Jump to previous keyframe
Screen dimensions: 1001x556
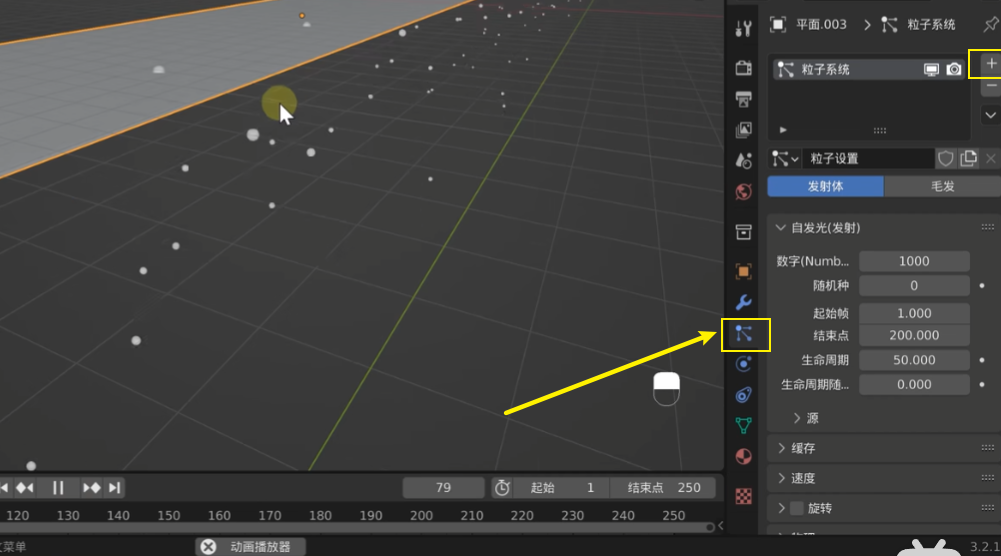click(x=25, y=488)
